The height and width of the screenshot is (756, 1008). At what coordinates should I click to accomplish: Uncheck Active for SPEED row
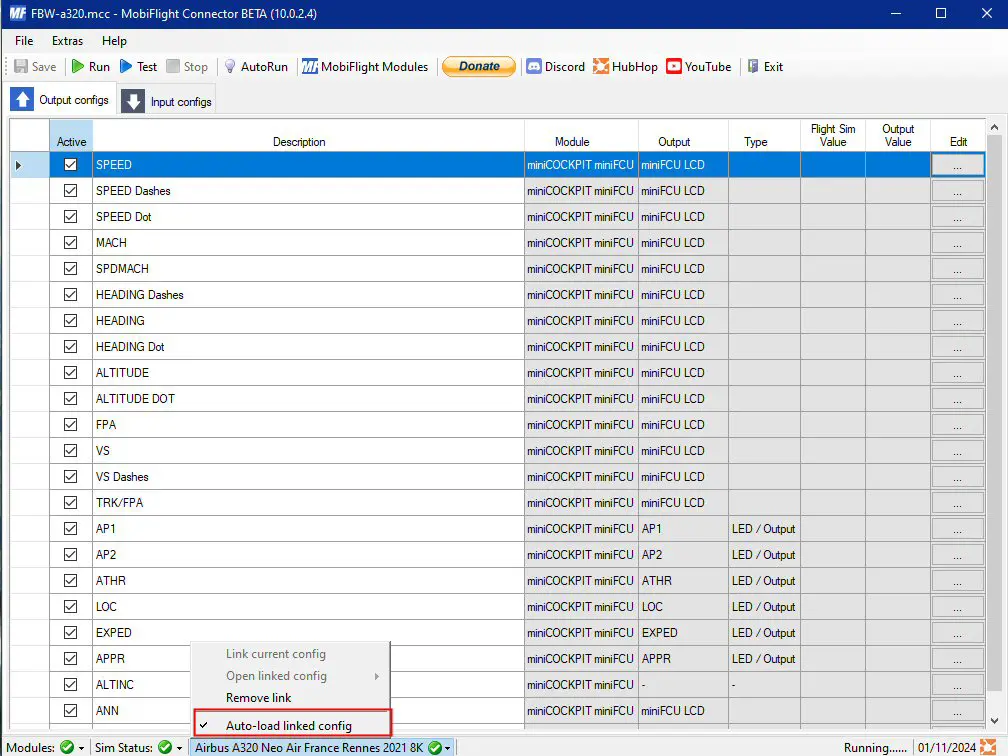click(71, 165)
